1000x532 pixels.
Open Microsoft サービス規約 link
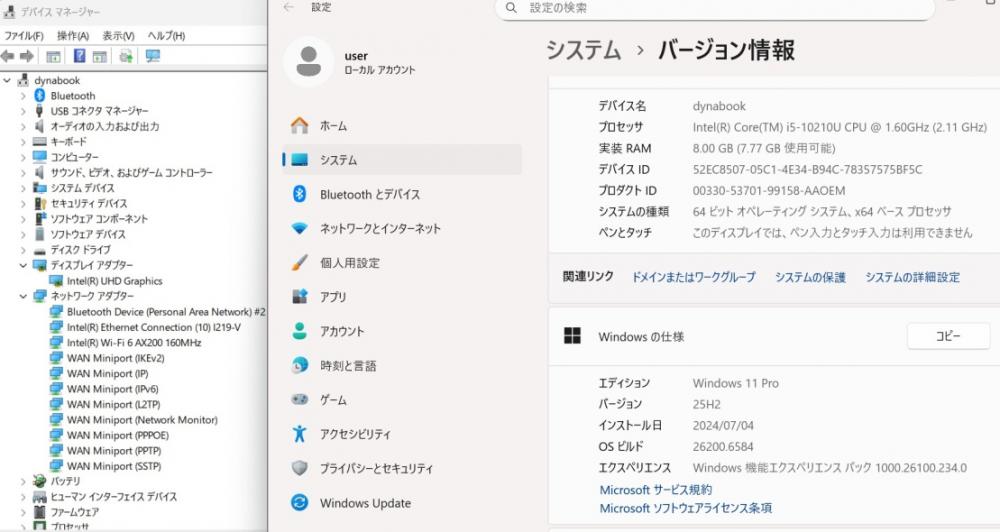(656, 489)
